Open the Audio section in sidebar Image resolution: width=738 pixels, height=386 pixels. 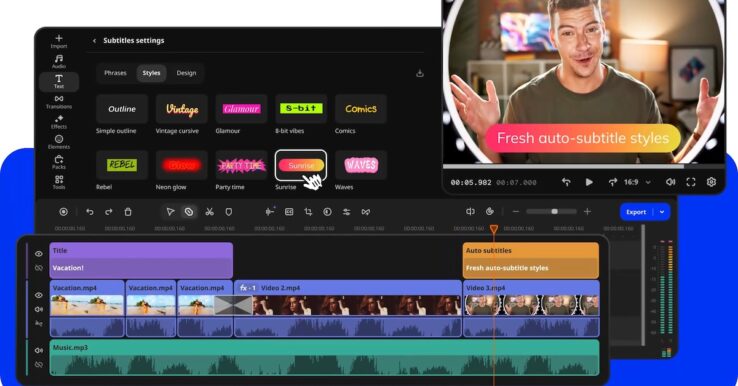click(59, 62)
